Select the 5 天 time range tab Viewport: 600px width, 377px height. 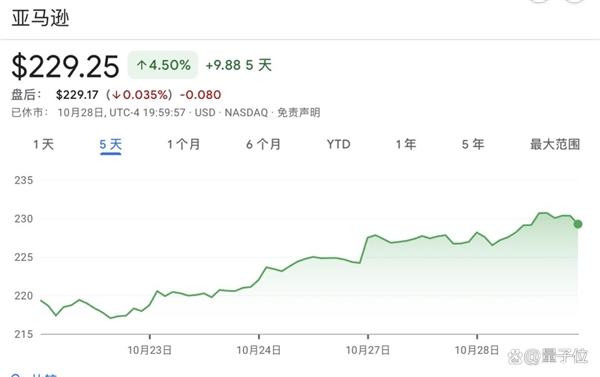coord(111,145)
